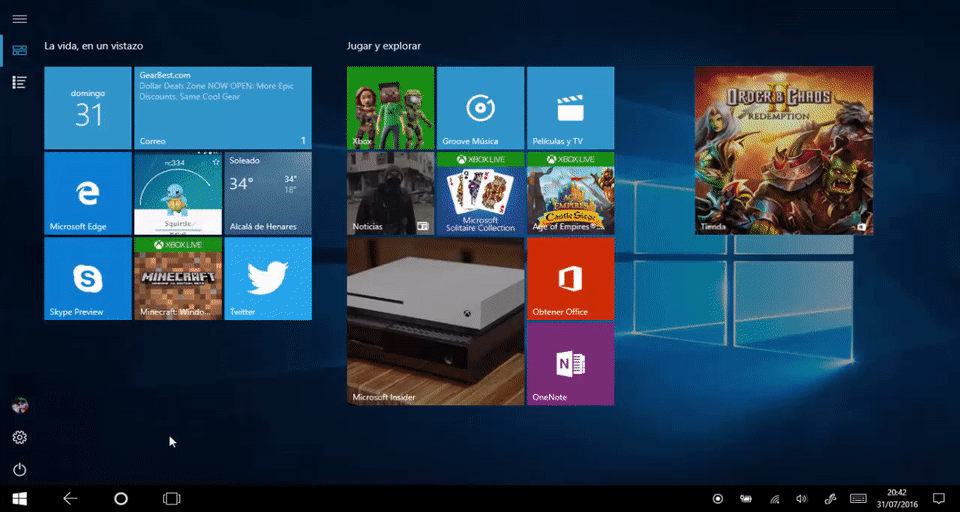Screen dimensions: 960x512
Task: Open the Correo mail tile
Action: pos(222,108)
